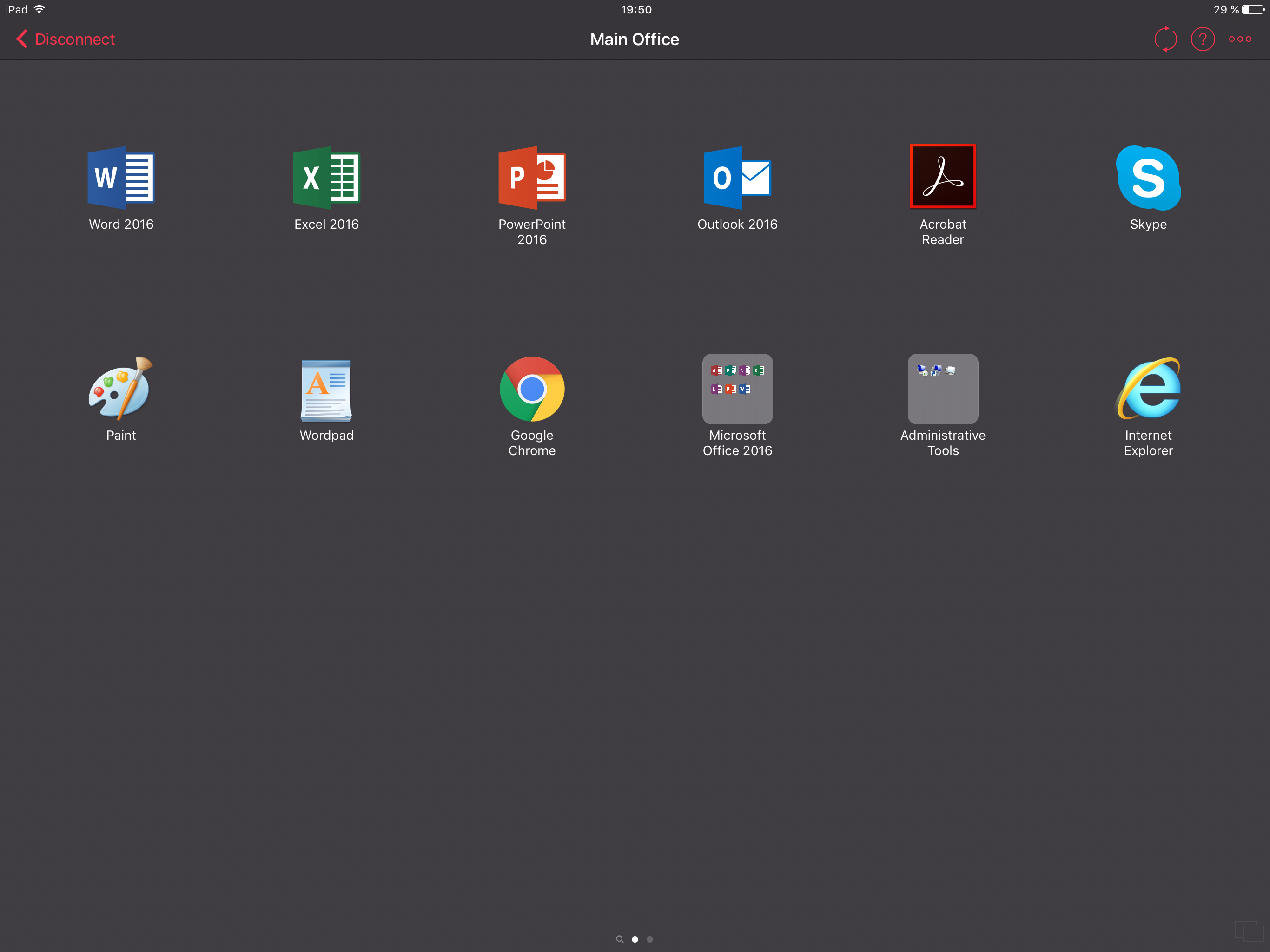Start Google Chrome browser

coord(532,389)
